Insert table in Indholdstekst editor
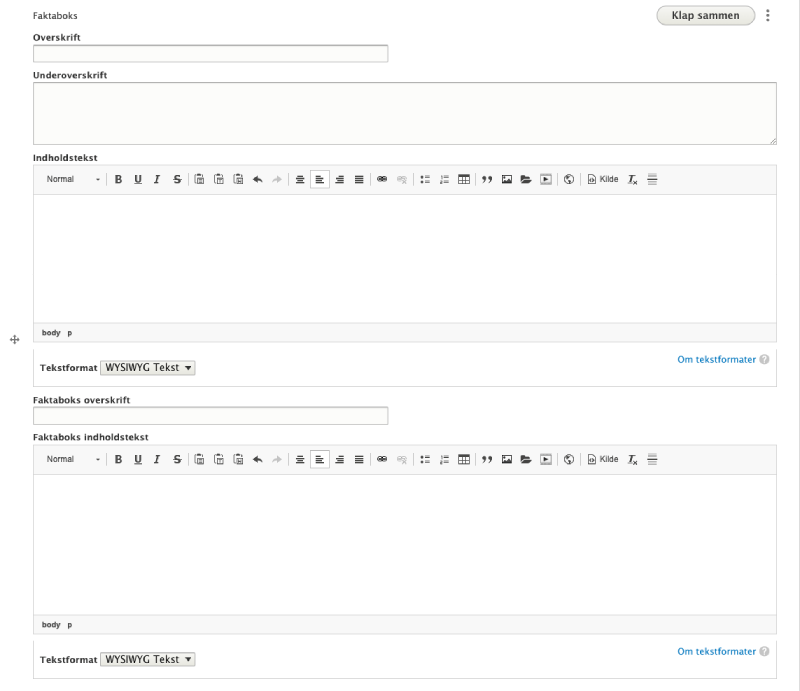800x691 pixels. [x=464, y=180]
